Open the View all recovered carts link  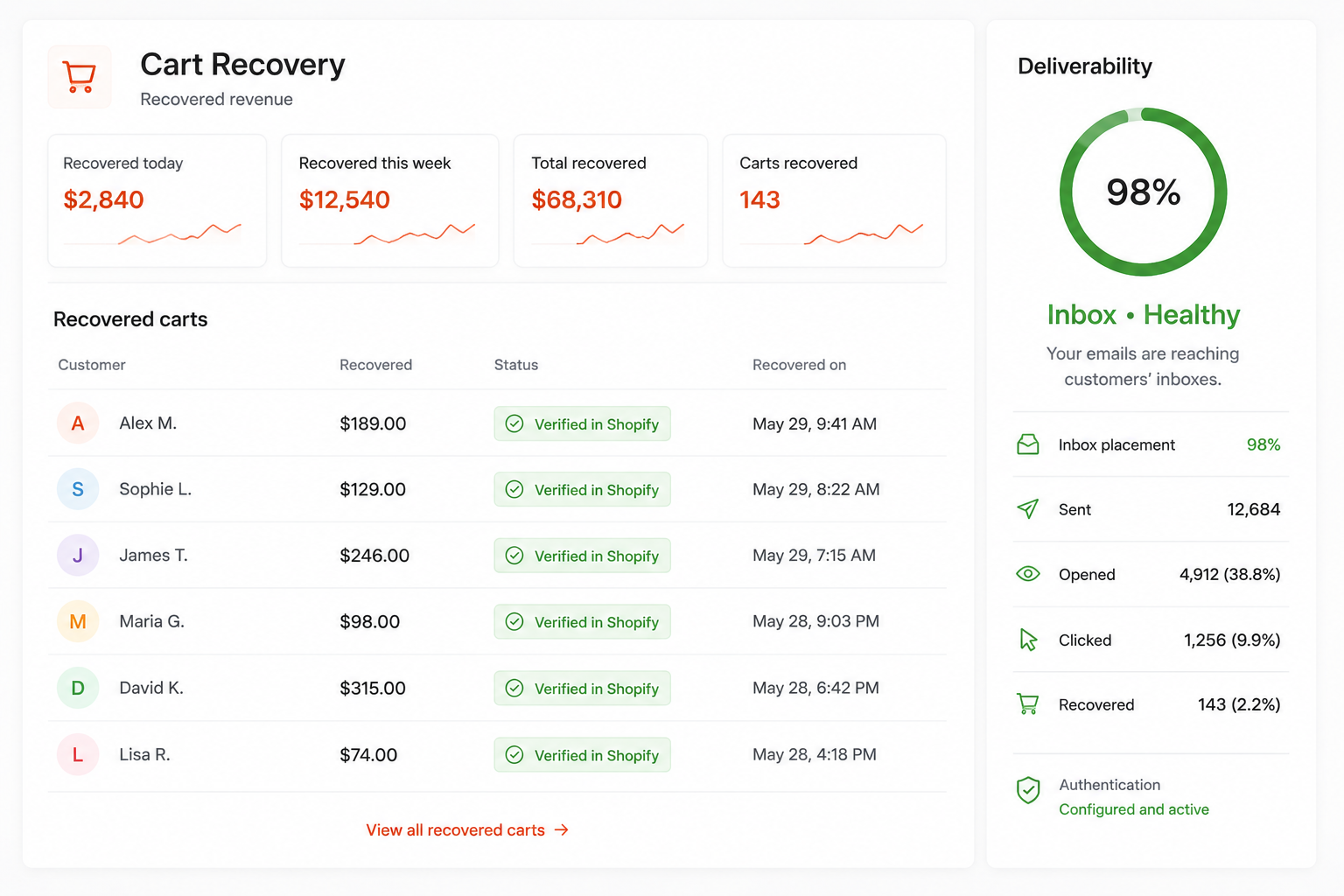(467, 829)
